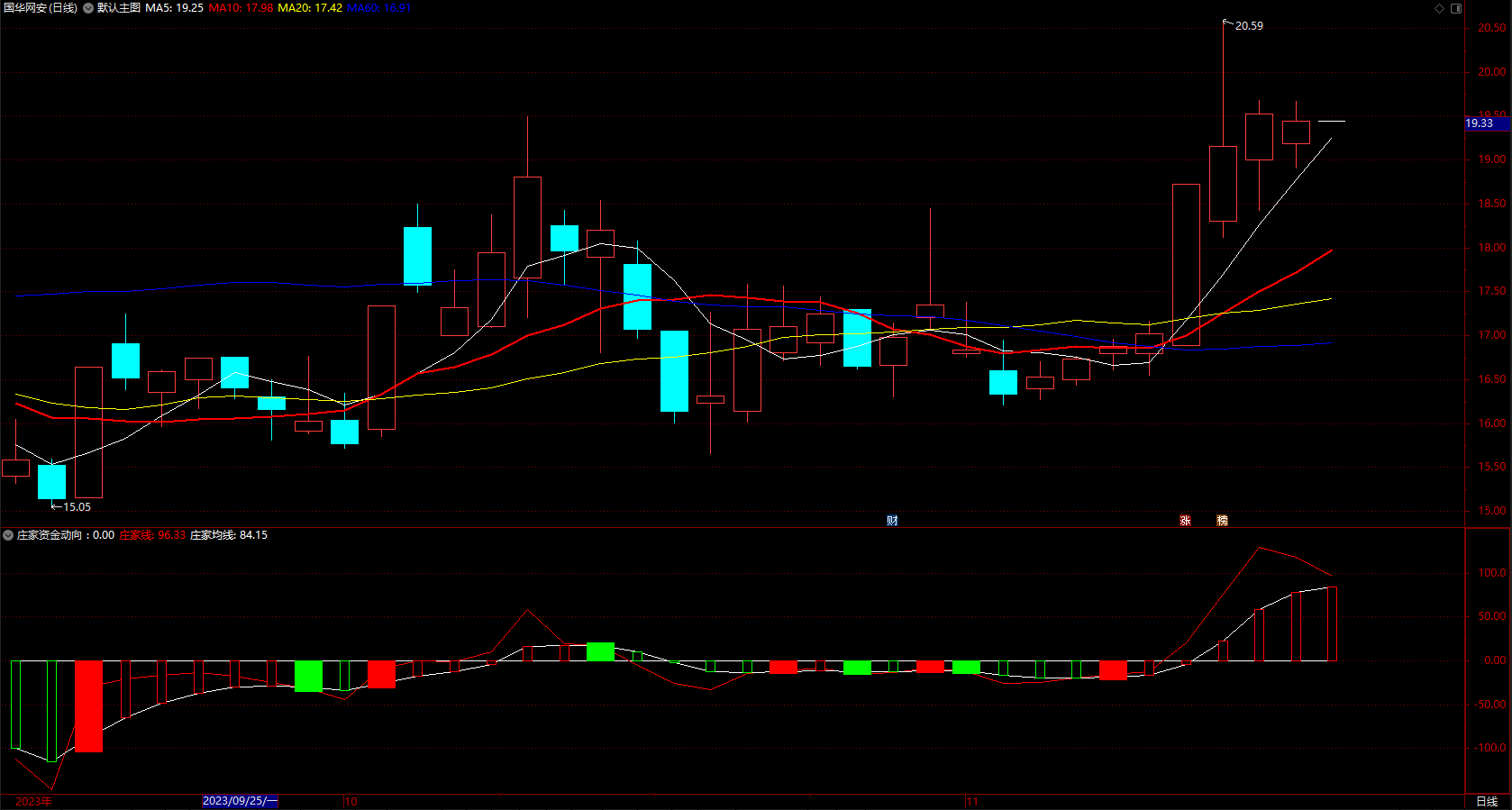
Task: Click the highlighted 2023/09/25 date label
Action: click(x=240, y=801)
